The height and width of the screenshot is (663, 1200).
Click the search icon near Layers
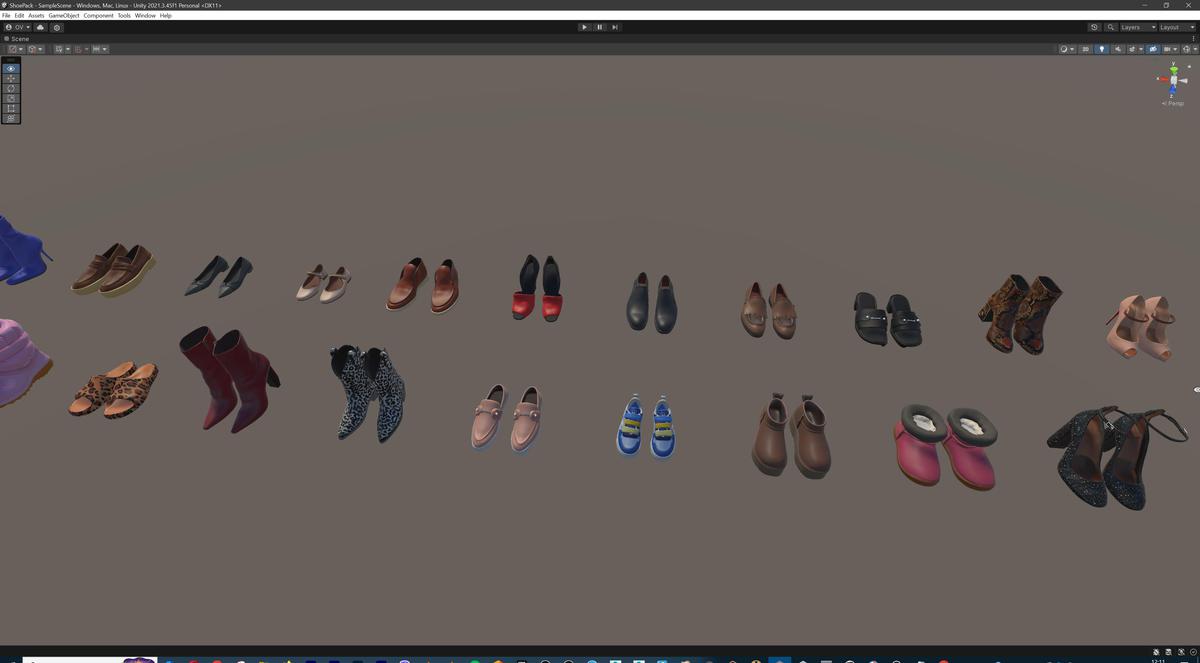coord(1111,27)
